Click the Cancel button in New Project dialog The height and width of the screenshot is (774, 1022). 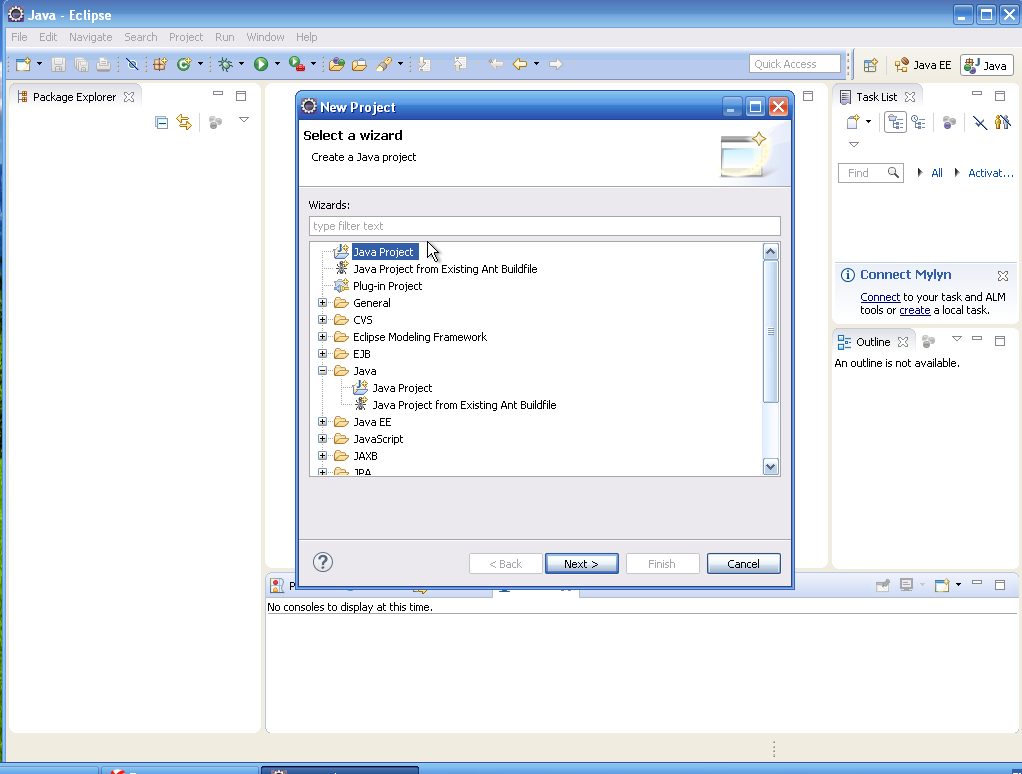click(x=743, y=564)
